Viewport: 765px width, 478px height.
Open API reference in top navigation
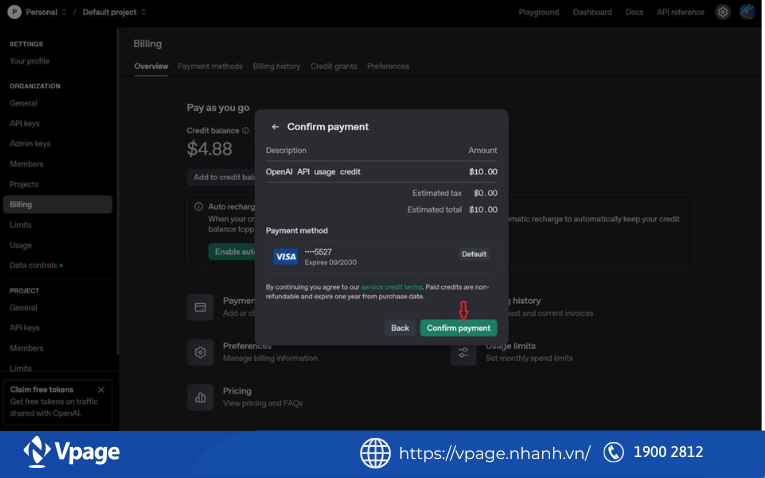680,12
